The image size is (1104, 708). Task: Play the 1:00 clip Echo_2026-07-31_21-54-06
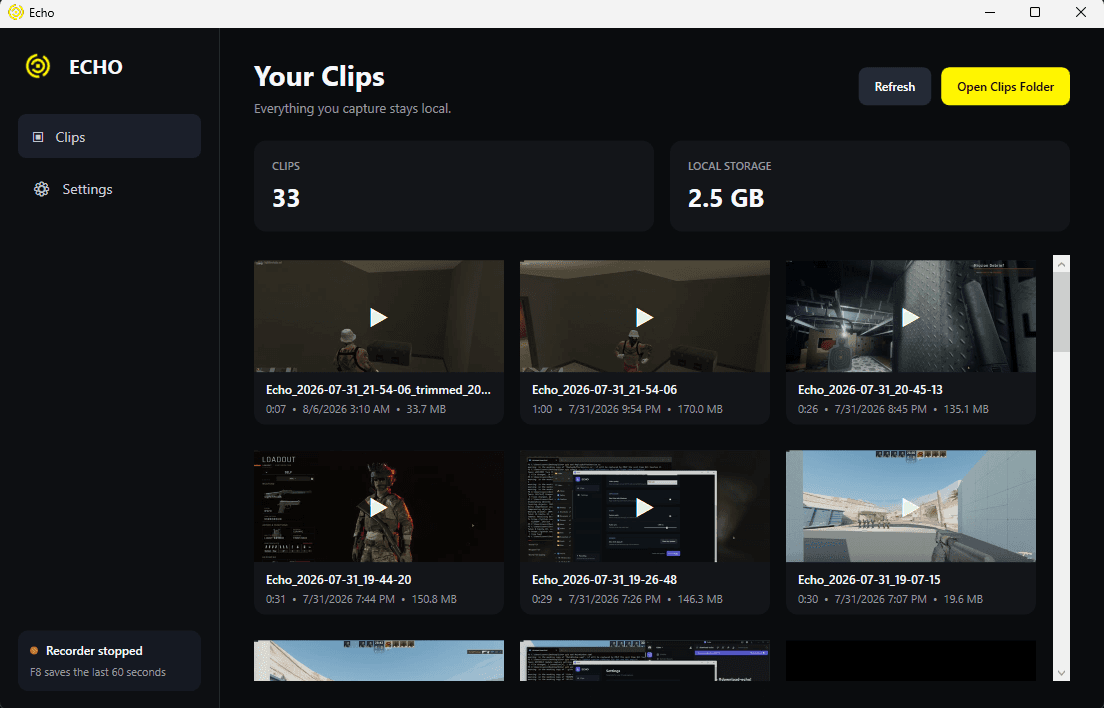pyautogui.click(x=644, y=317)
